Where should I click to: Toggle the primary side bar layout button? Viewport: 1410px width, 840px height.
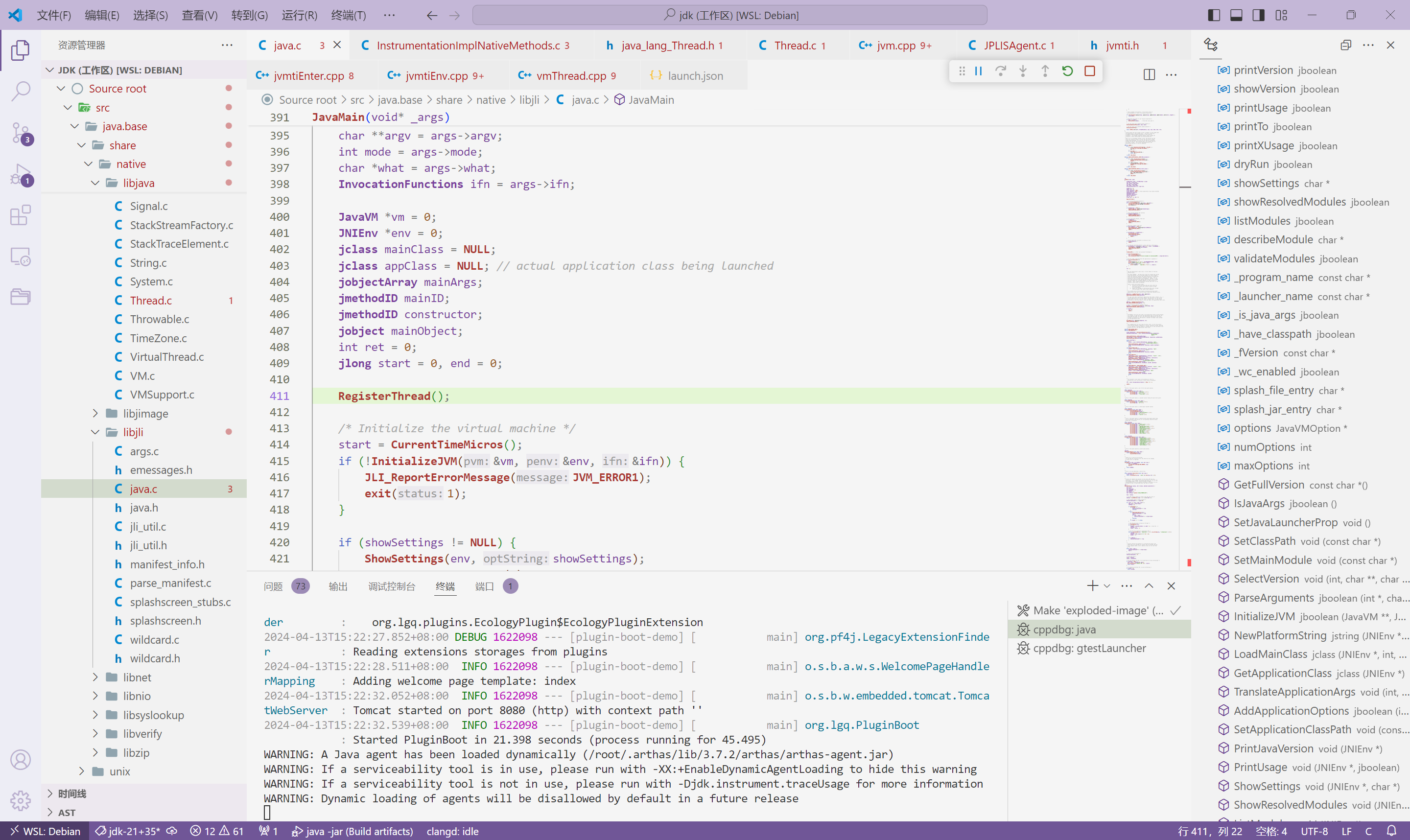point(1214,15)
